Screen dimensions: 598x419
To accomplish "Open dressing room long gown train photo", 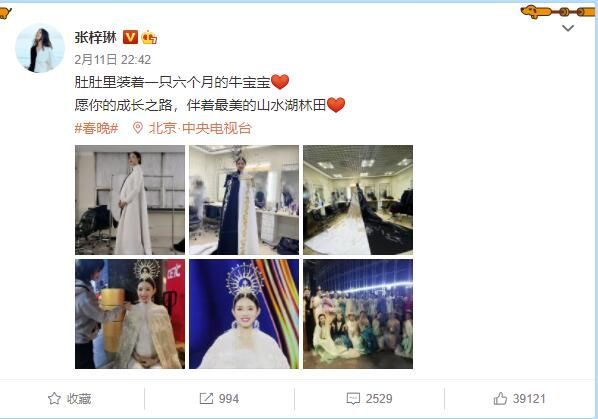I will click(358, 200).
